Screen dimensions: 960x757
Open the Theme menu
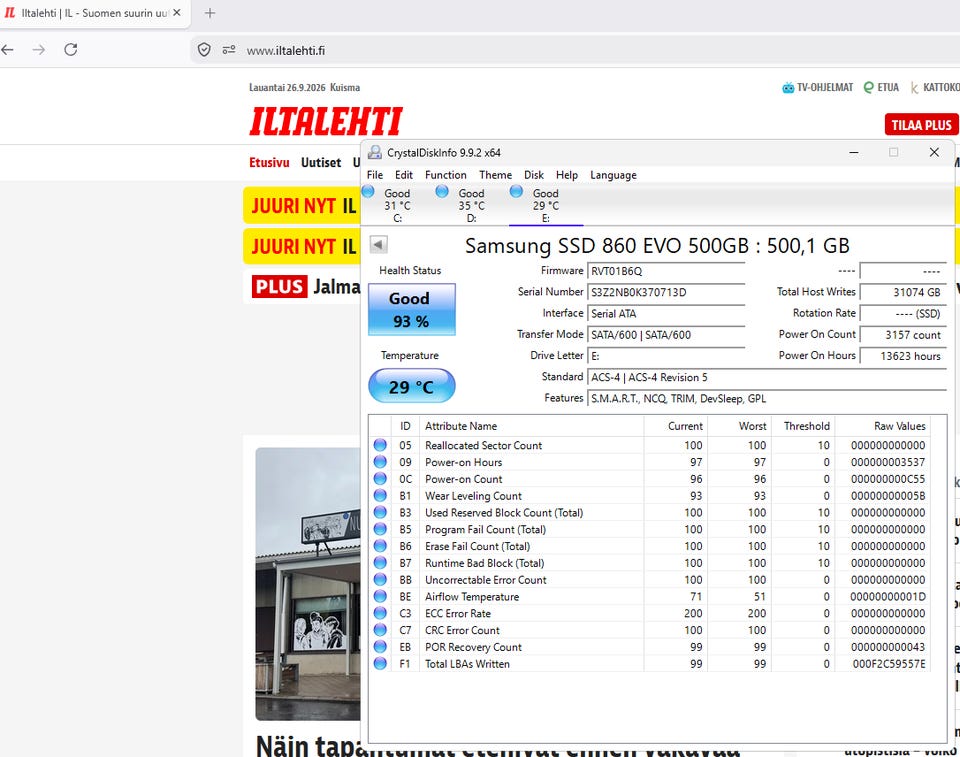click(x=495, y=175)
